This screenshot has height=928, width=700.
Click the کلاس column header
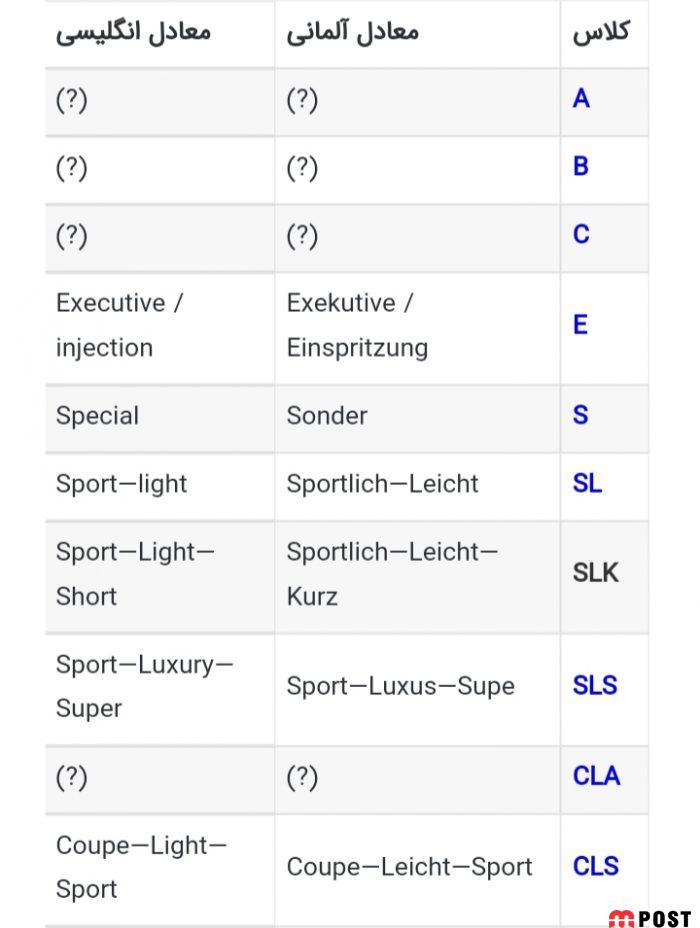(600, 32)
